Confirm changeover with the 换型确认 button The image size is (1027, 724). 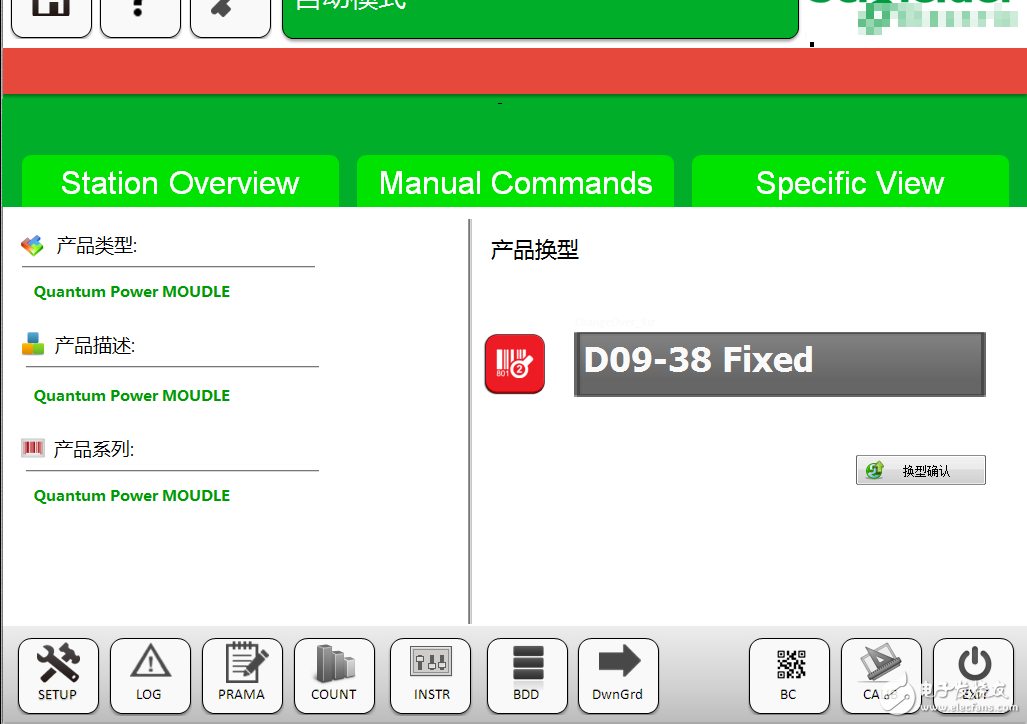point(920,470)
